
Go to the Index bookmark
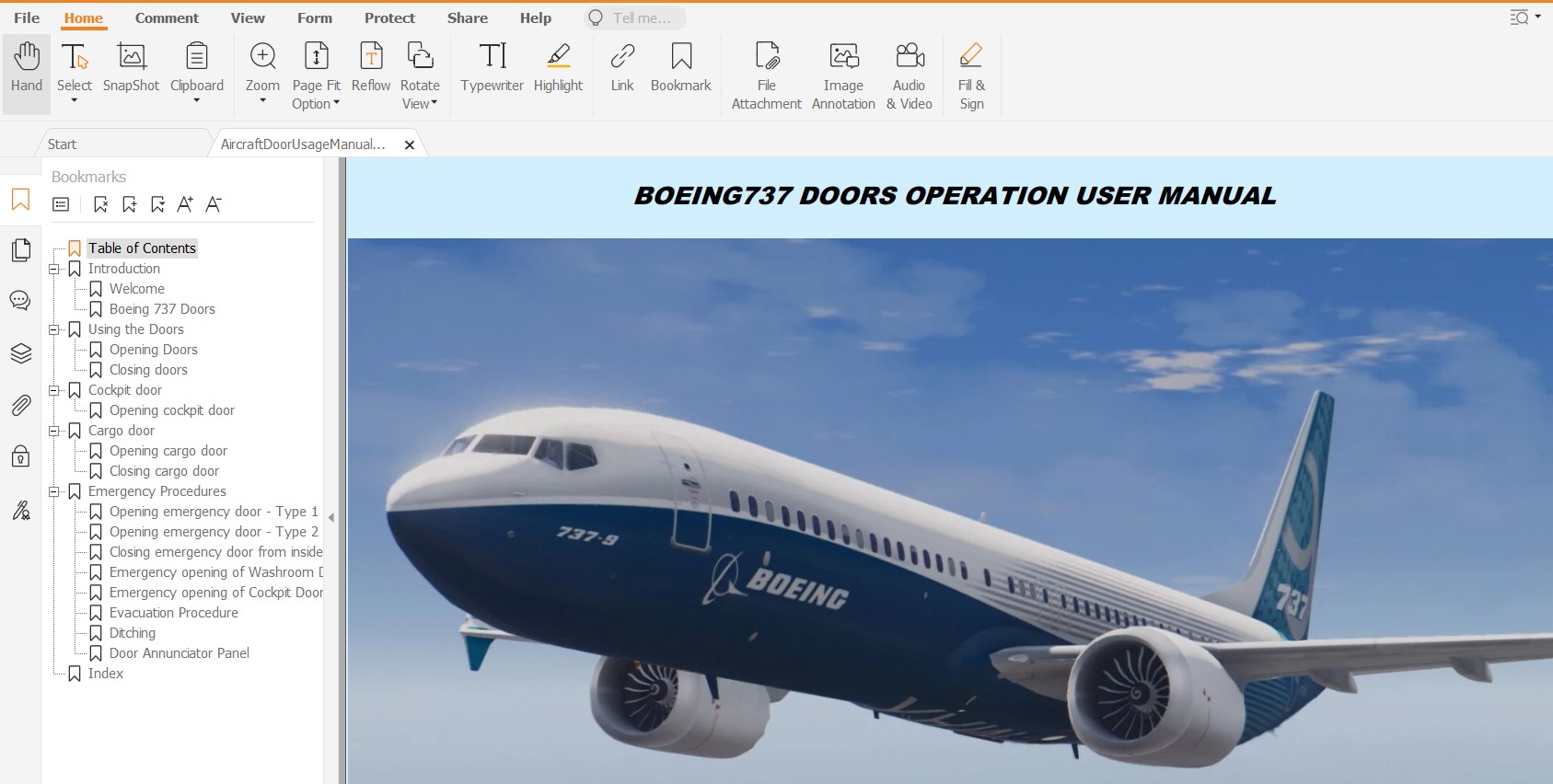point(106,674)
